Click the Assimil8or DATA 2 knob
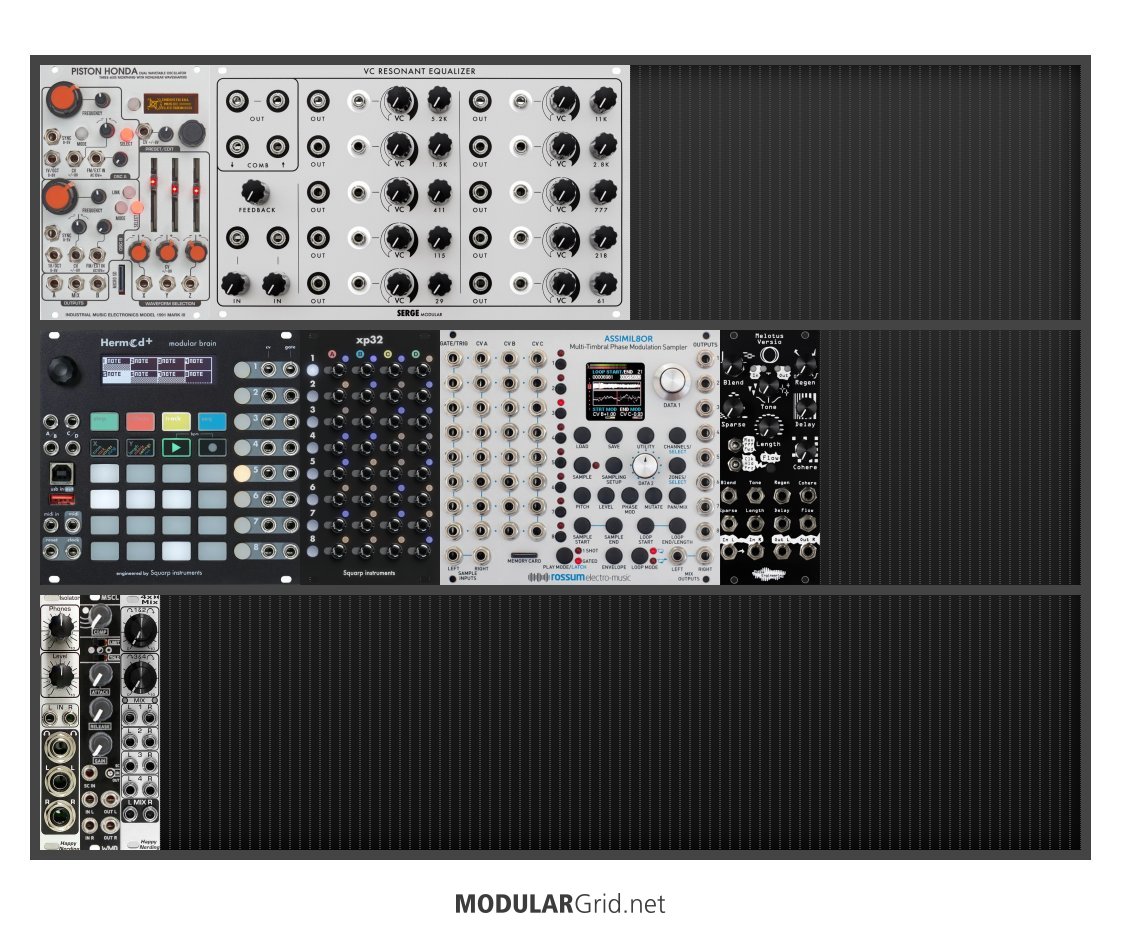This screenshot has height=925, width=1121. pyautogui.click(x=646, y=465)
